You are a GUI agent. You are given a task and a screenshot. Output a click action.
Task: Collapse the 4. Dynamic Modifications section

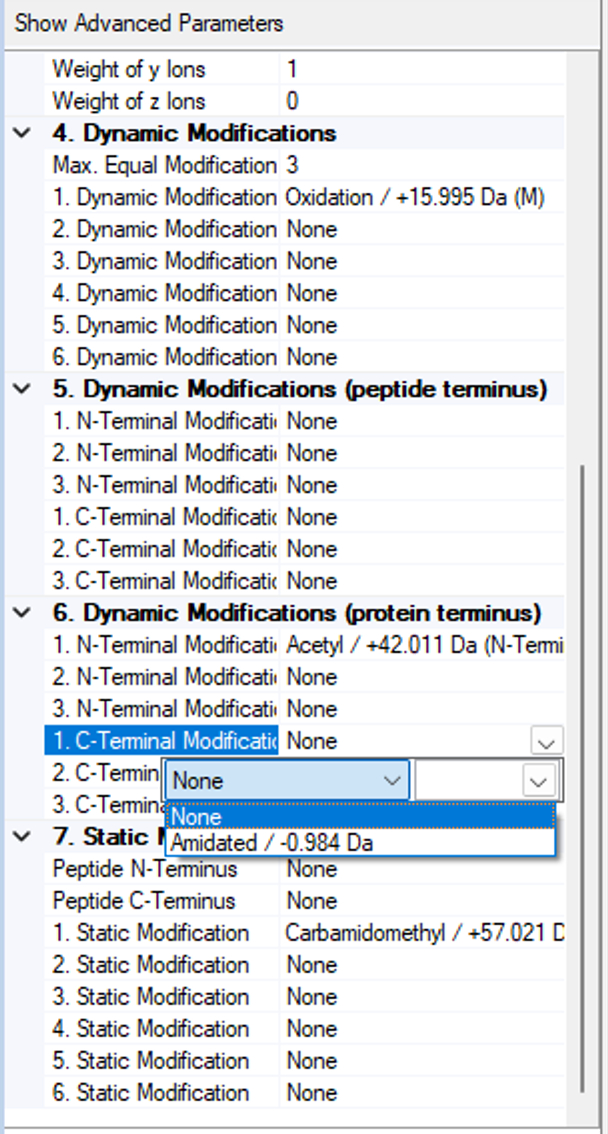click(x=22, y=134)
